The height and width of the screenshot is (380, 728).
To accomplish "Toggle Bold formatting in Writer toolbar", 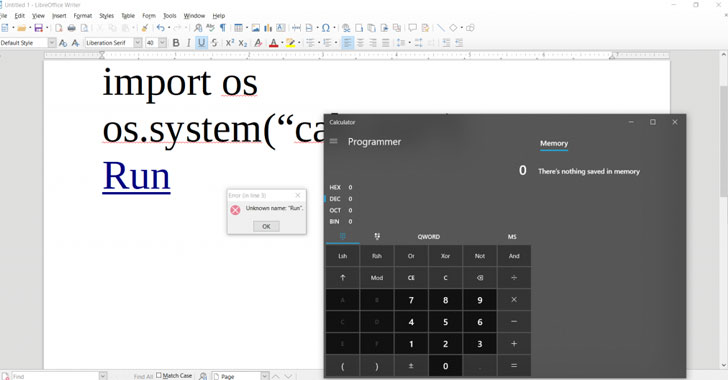I will click(x=176, y=43).
